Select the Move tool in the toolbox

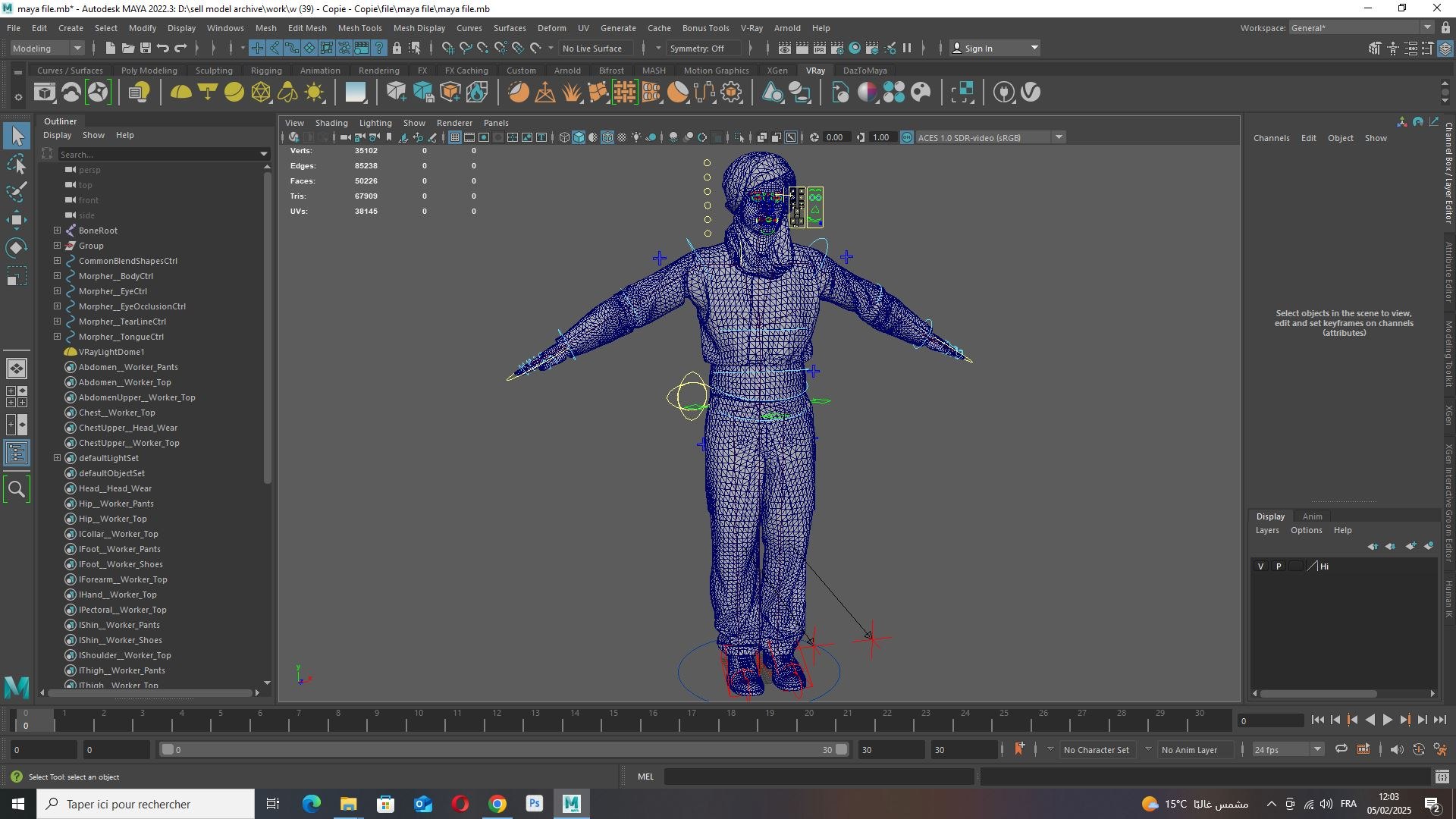pyautogui.click(x=17, y=220)
